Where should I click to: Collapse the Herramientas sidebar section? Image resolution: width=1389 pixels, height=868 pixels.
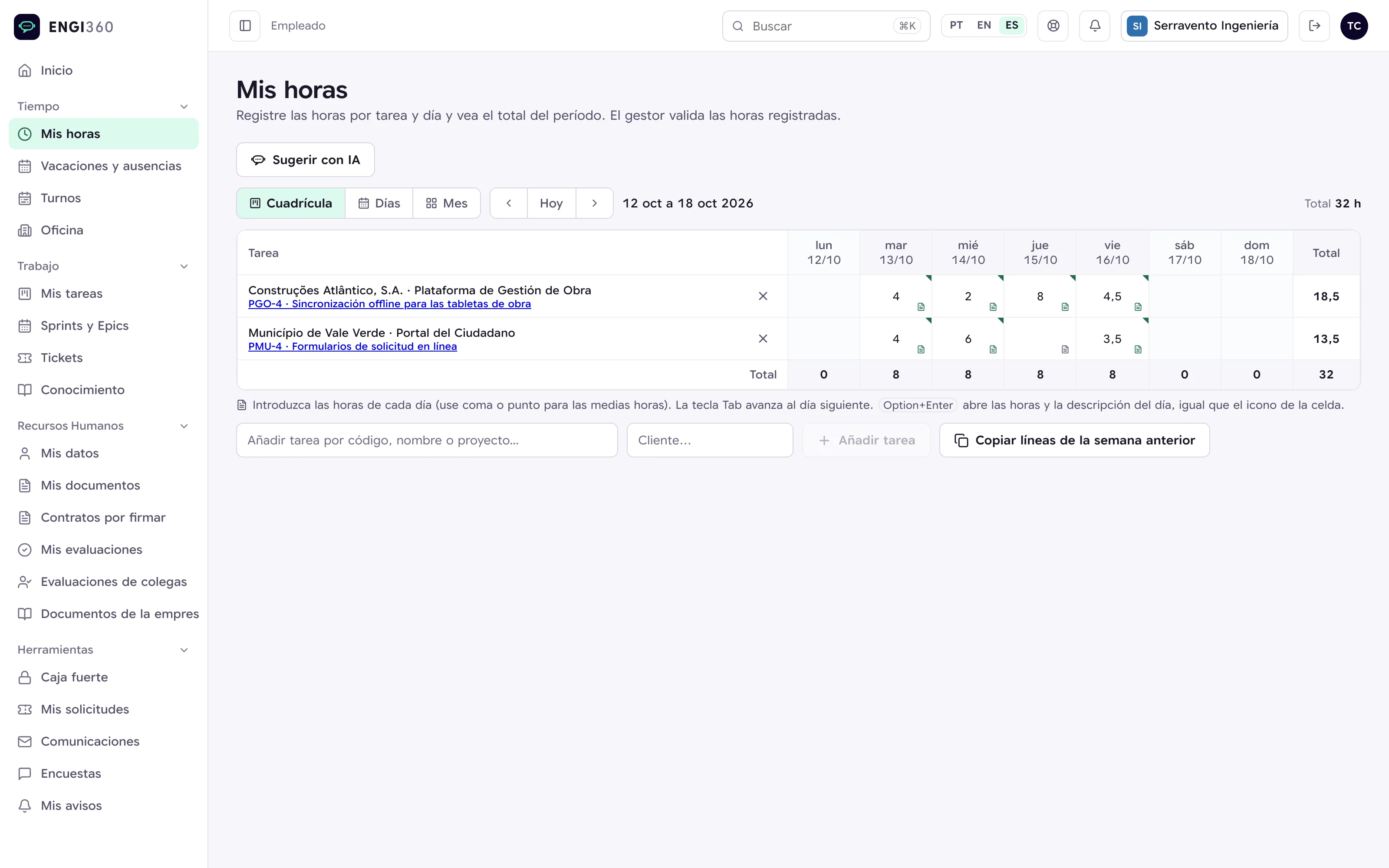coord(184,650)
